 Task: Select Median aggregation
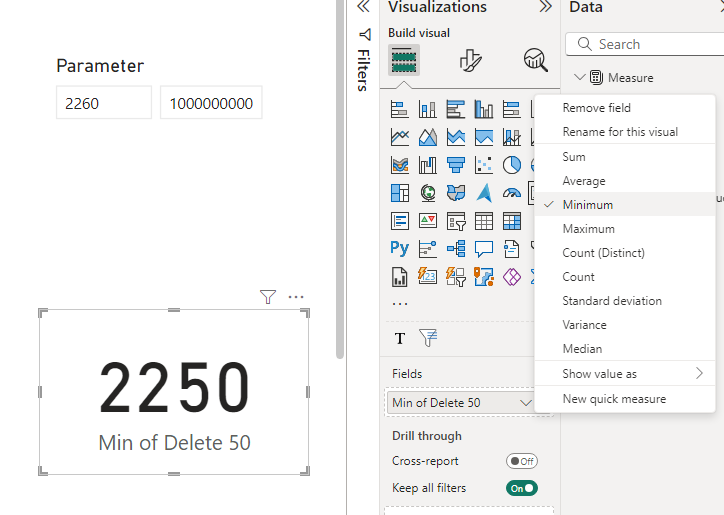click(625, 349)
